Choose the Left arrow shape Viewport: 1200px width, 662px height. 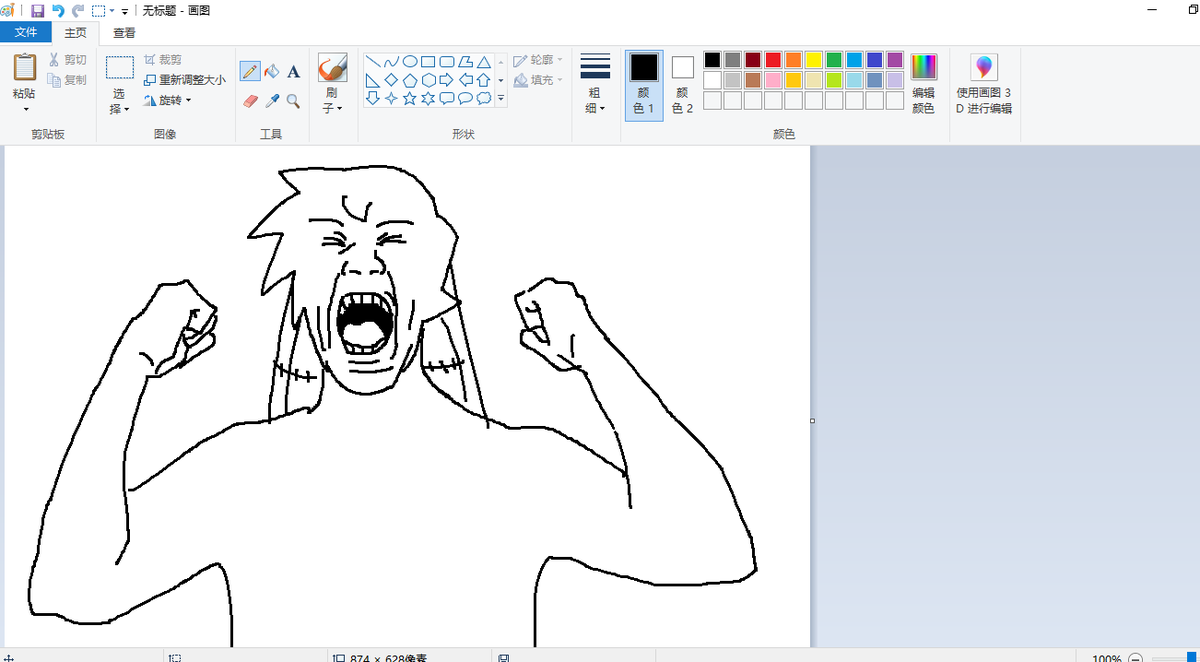click(x=465, y=80)
